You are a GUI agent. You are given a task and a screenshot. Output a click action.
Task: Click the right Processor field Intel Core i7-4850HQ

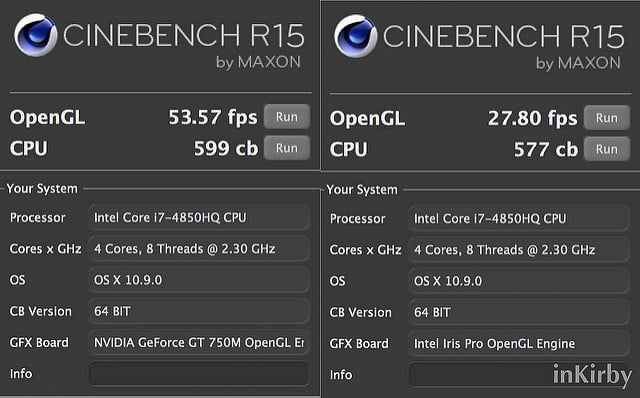pos(519,218)
